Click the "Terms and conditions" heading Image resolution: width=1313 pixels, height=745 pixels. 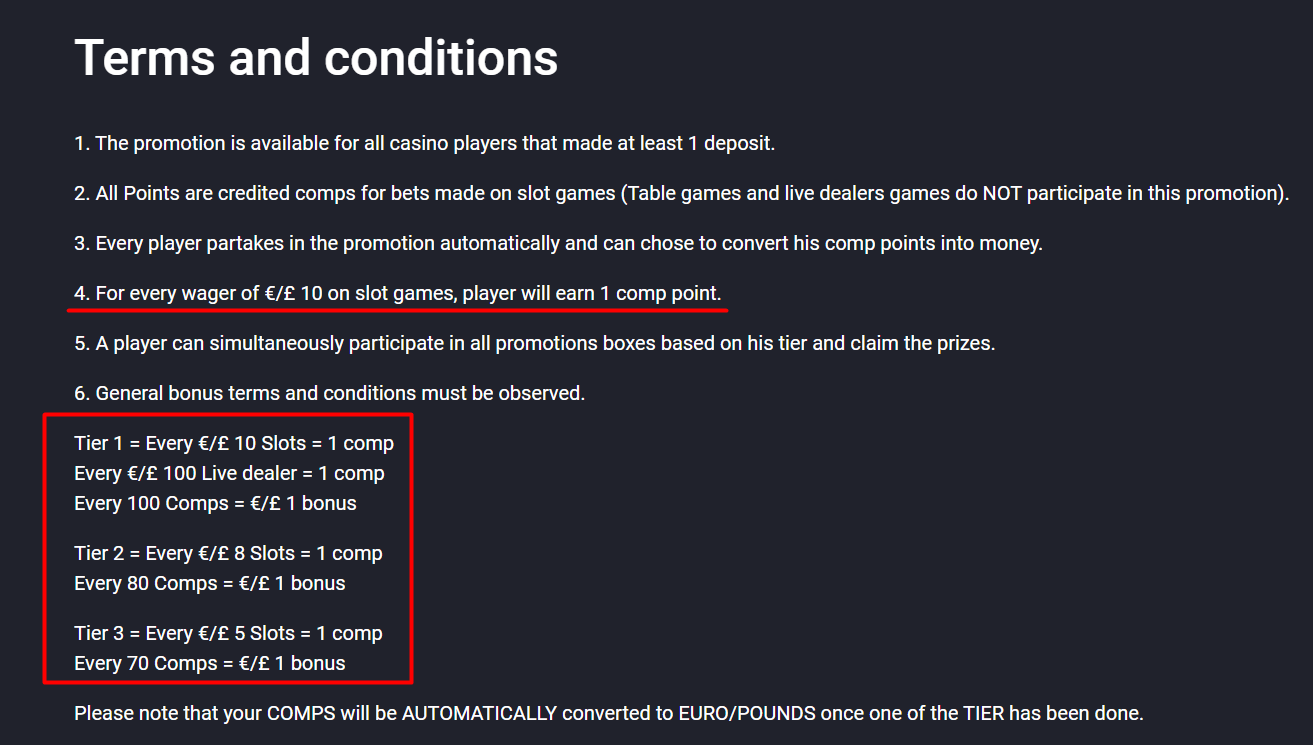point(316,58)
